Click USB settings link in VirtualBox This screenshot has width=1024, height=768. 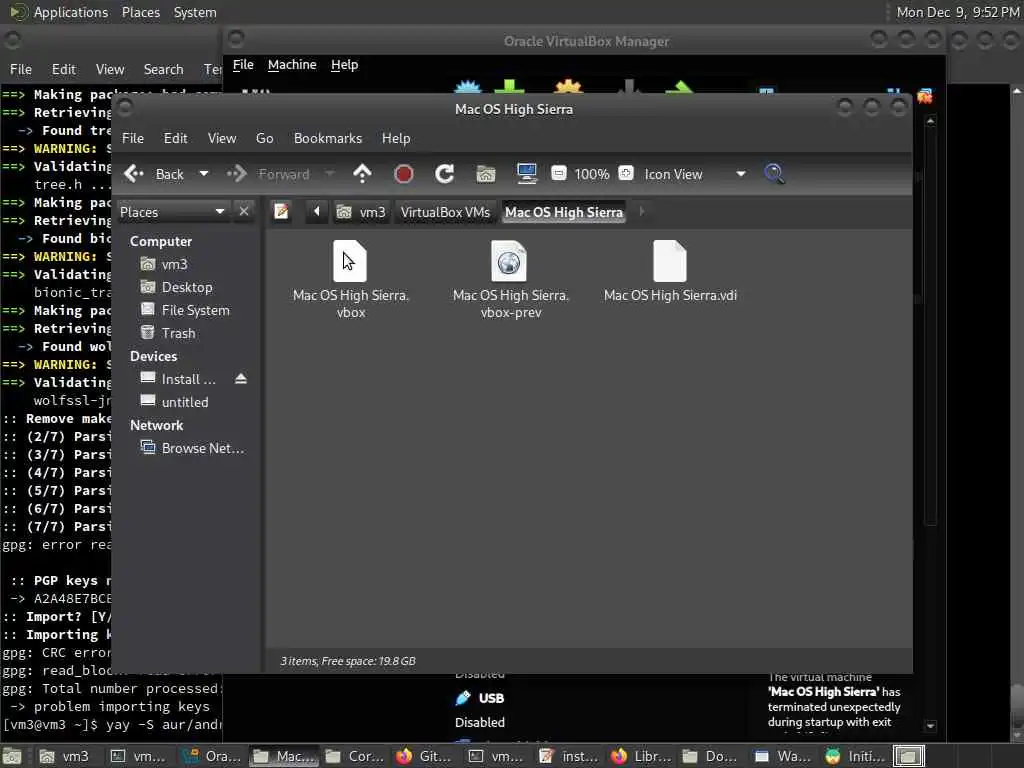pos(491,698)
